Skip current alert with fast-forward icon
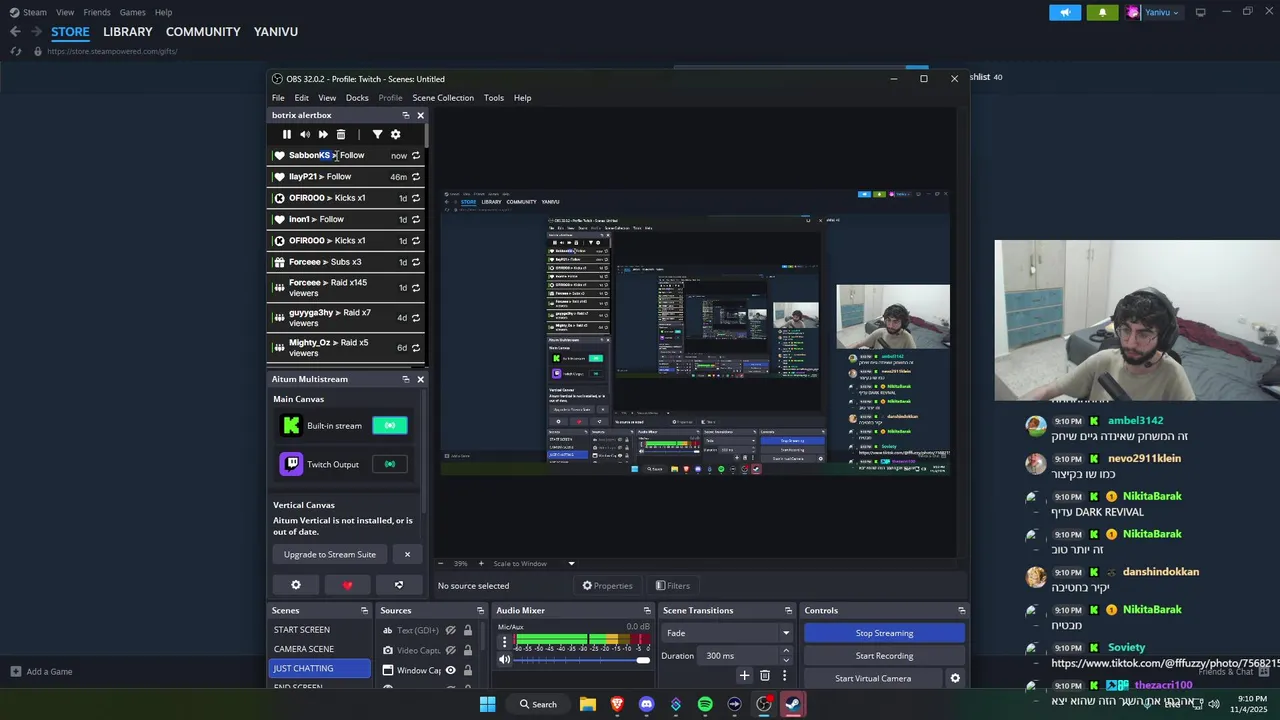Viewport: 1280px width, 720px height. click(323, 134)
